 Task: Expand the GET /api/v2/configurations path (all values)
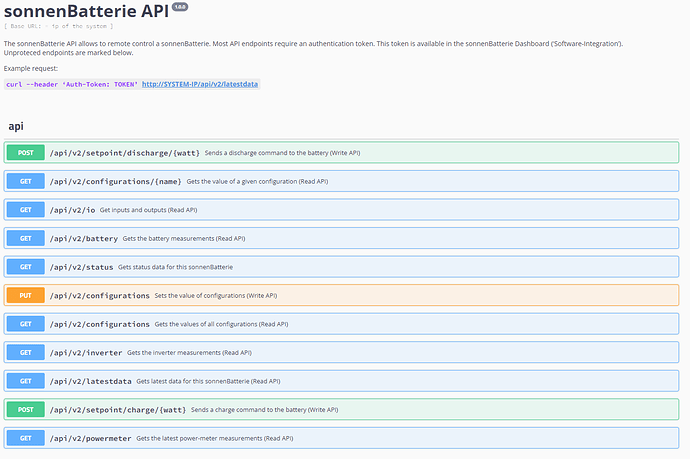tap(99, 324)
